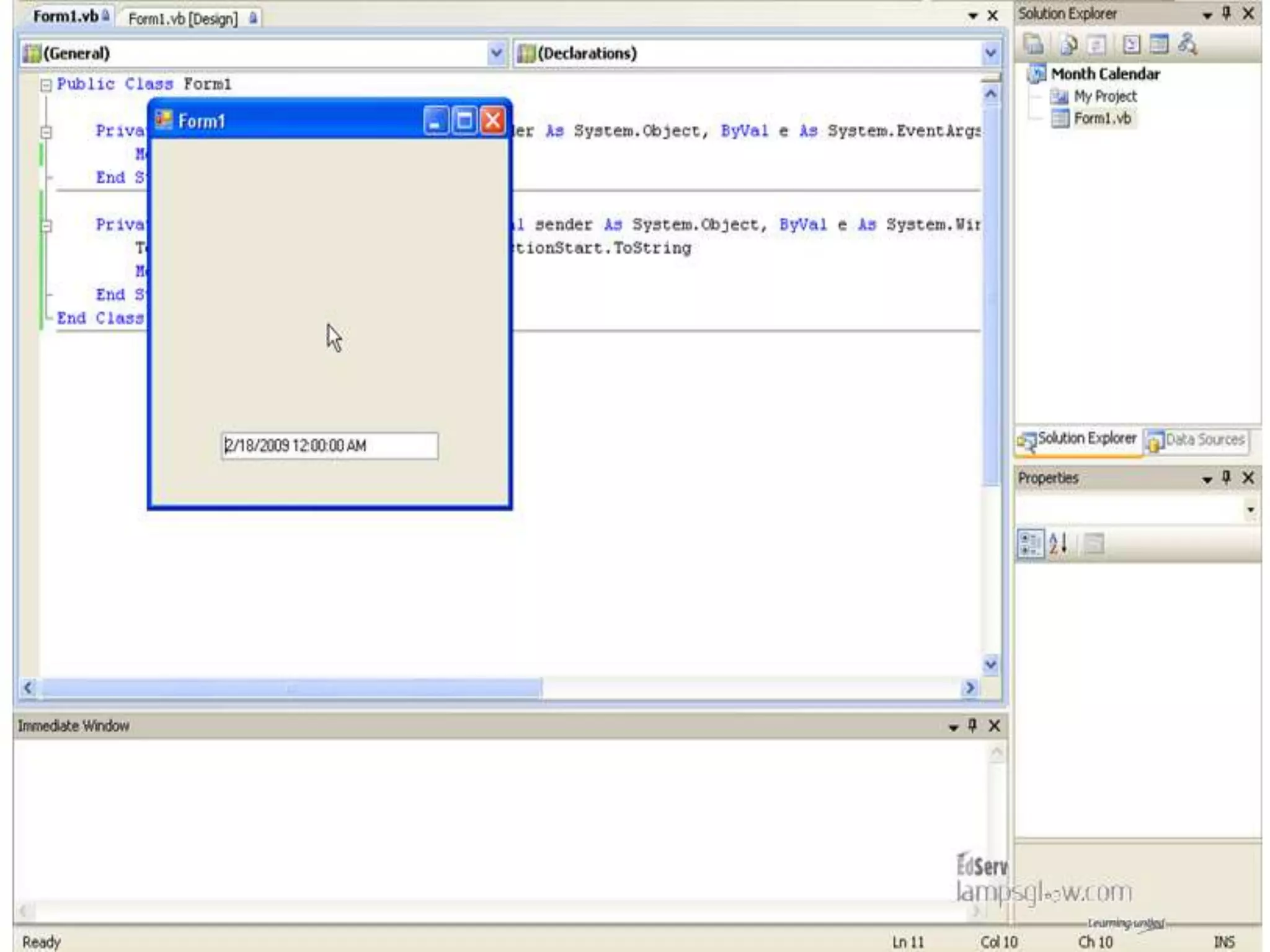Maximize the running Form1 window
1270x952 pixels.
pos(464,120)
